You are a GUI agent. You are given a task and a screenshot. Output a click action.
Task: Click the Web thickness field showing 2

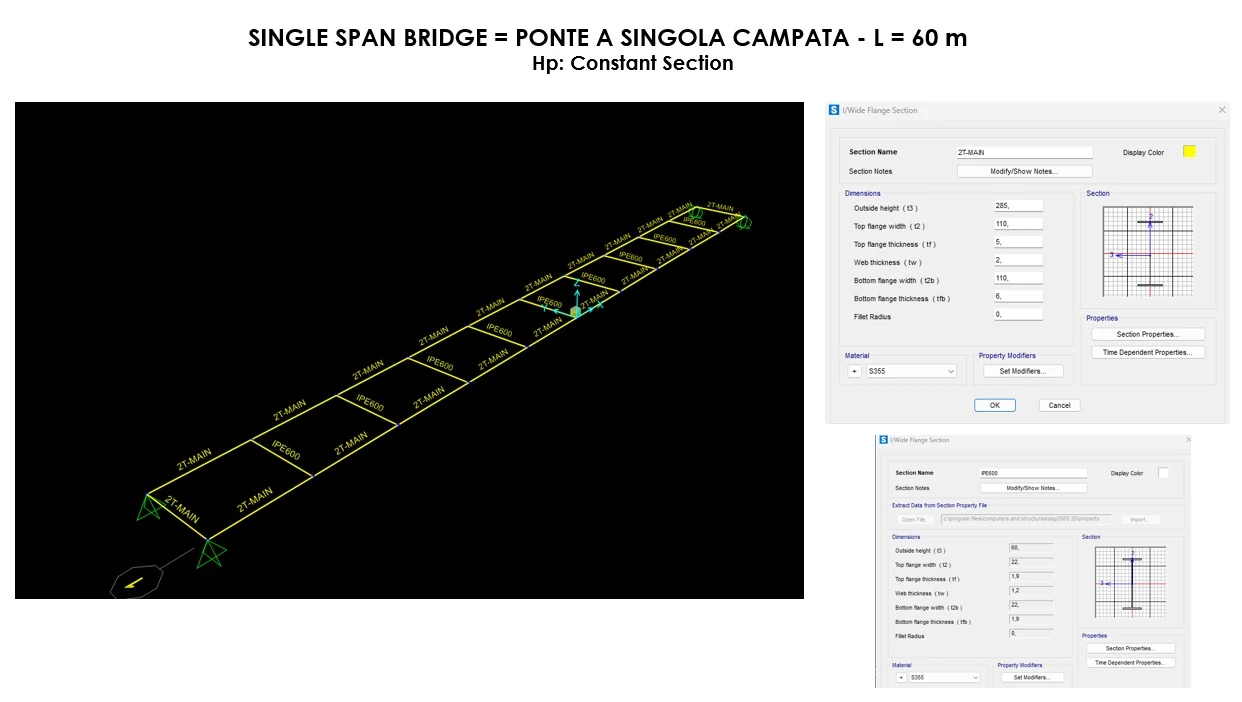tap(1018, 260)
